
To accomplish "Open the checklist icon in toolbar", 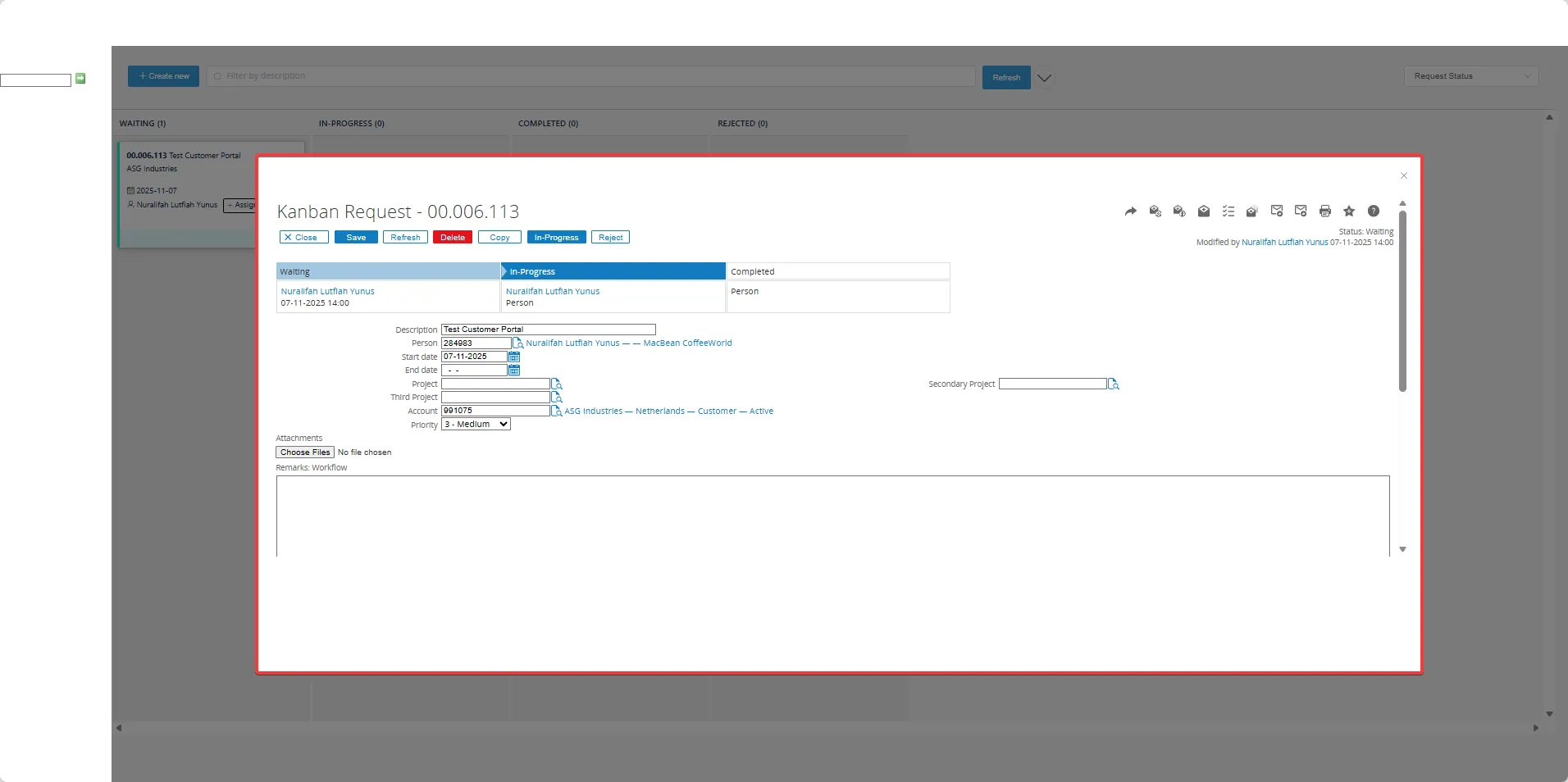I will click(1228, 211).
